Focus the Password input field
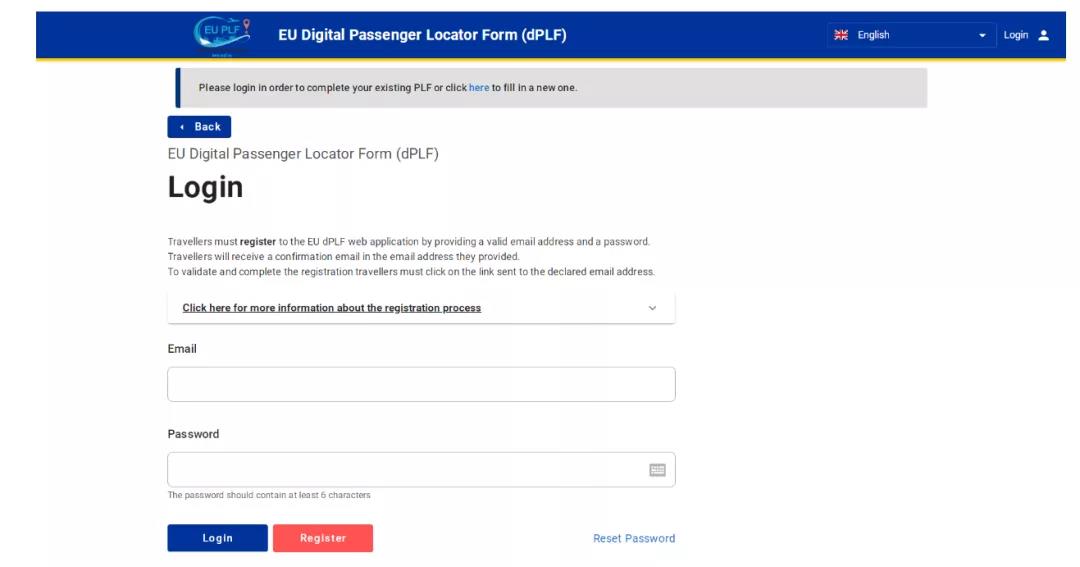Image resolution: width=1080 pixels, height=567 pixels. [421, 470]
